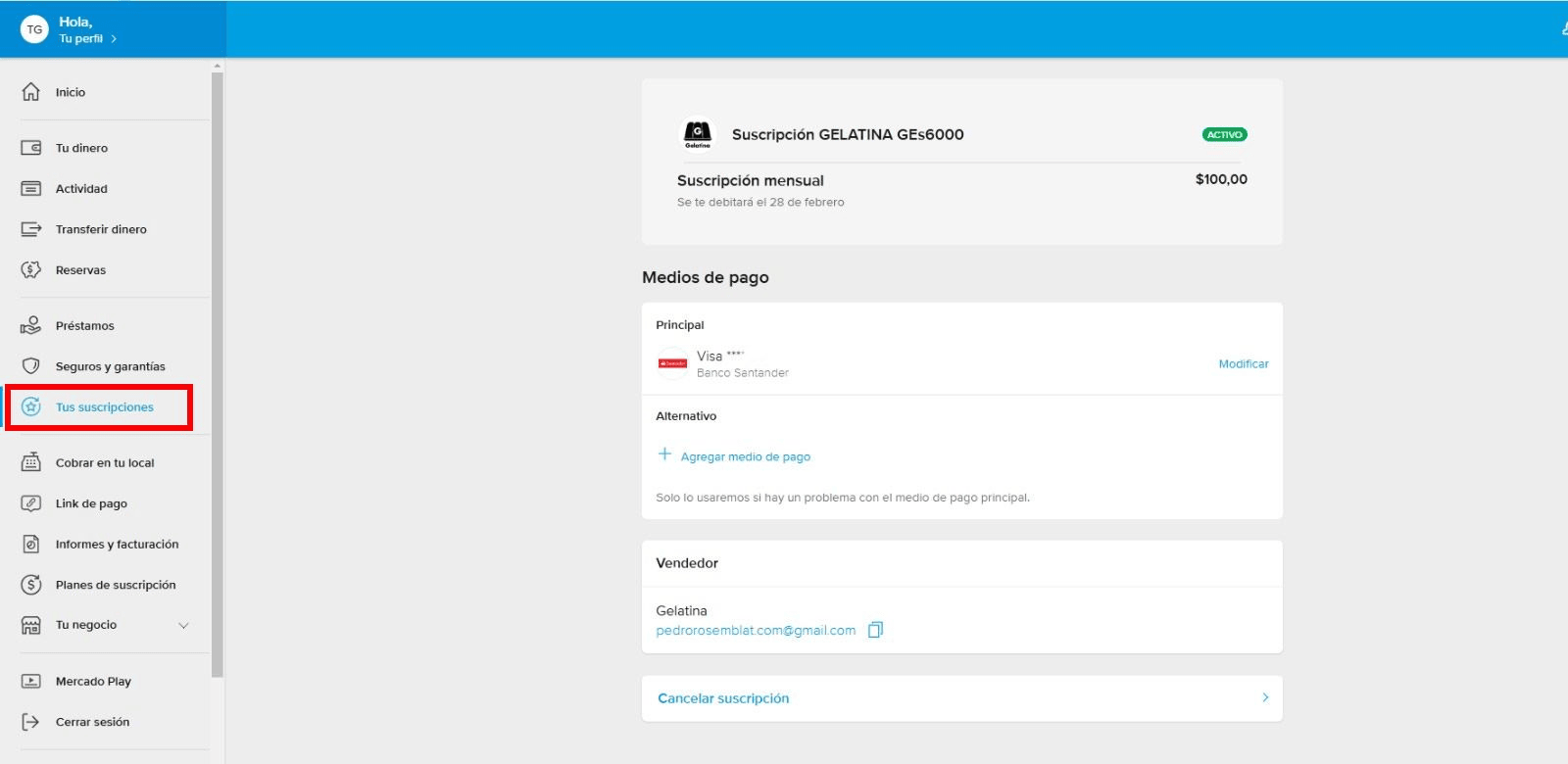1568x764 pixels.
Task: Copy the seller email with the copy icon
Action: point(875,630)
